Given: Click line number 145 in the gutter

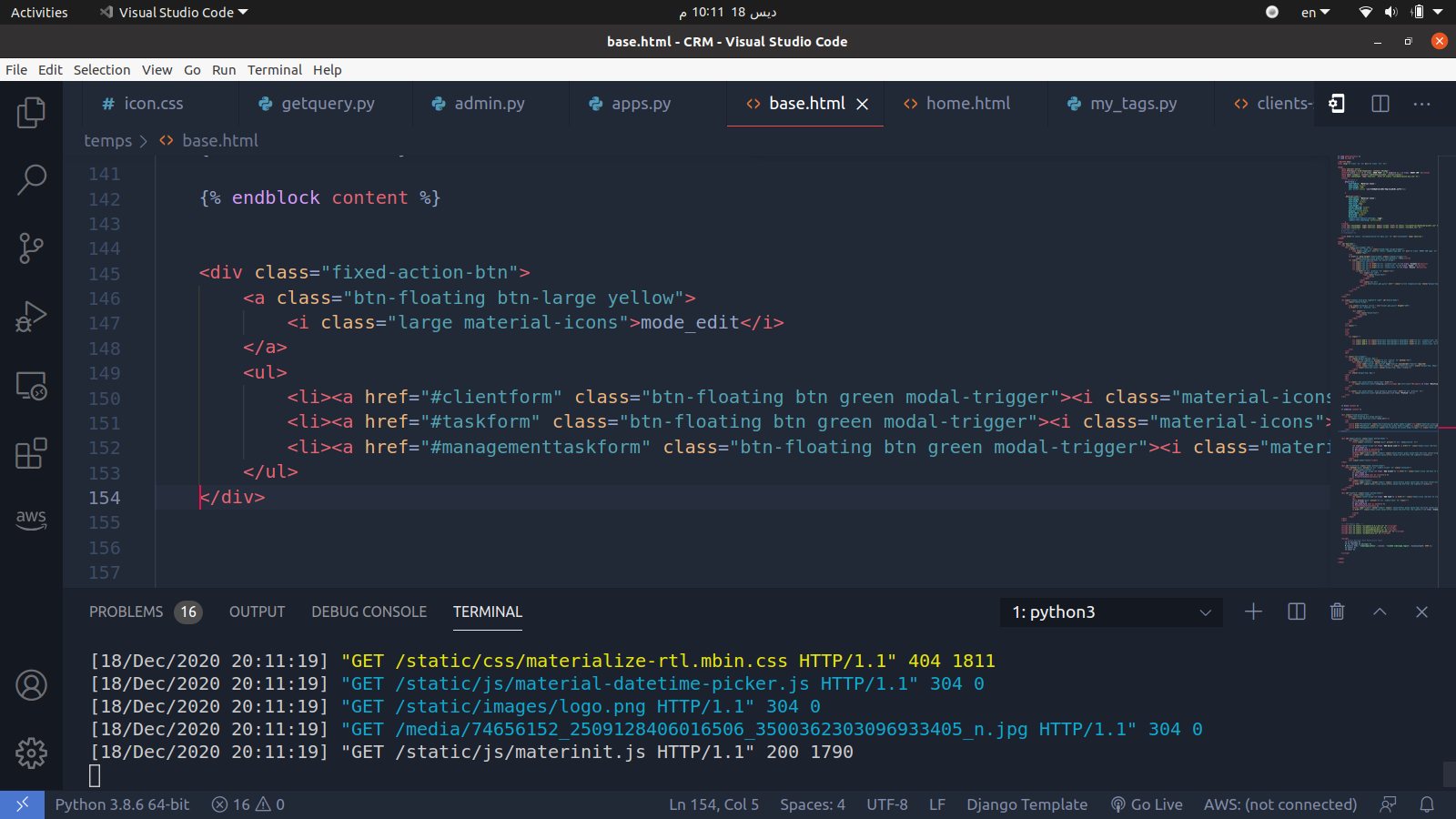Looking at the screenshot, I should pyautogui.click(x=104, y=273).
